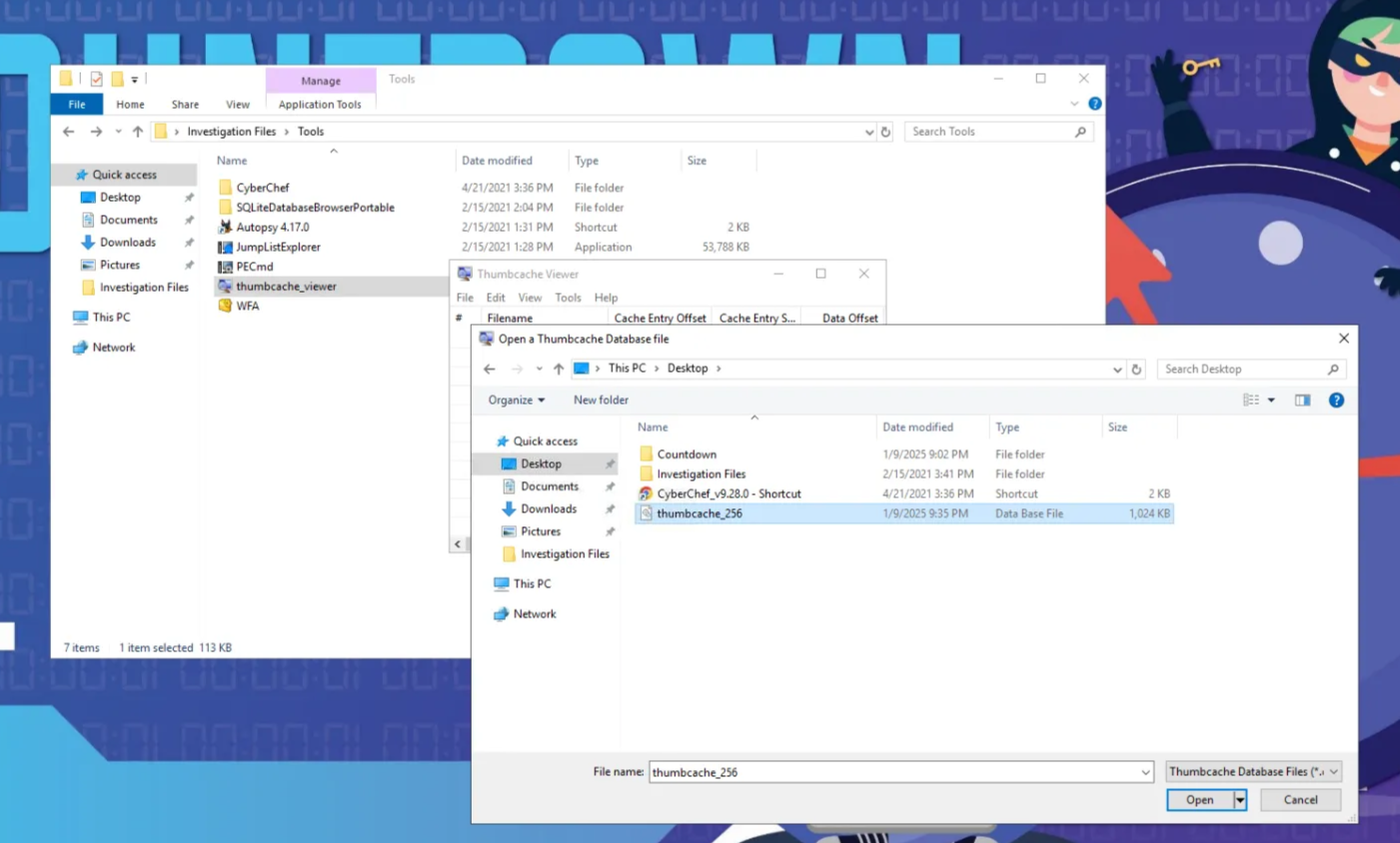Open address history dropdown in Tools Explorer

868,132
